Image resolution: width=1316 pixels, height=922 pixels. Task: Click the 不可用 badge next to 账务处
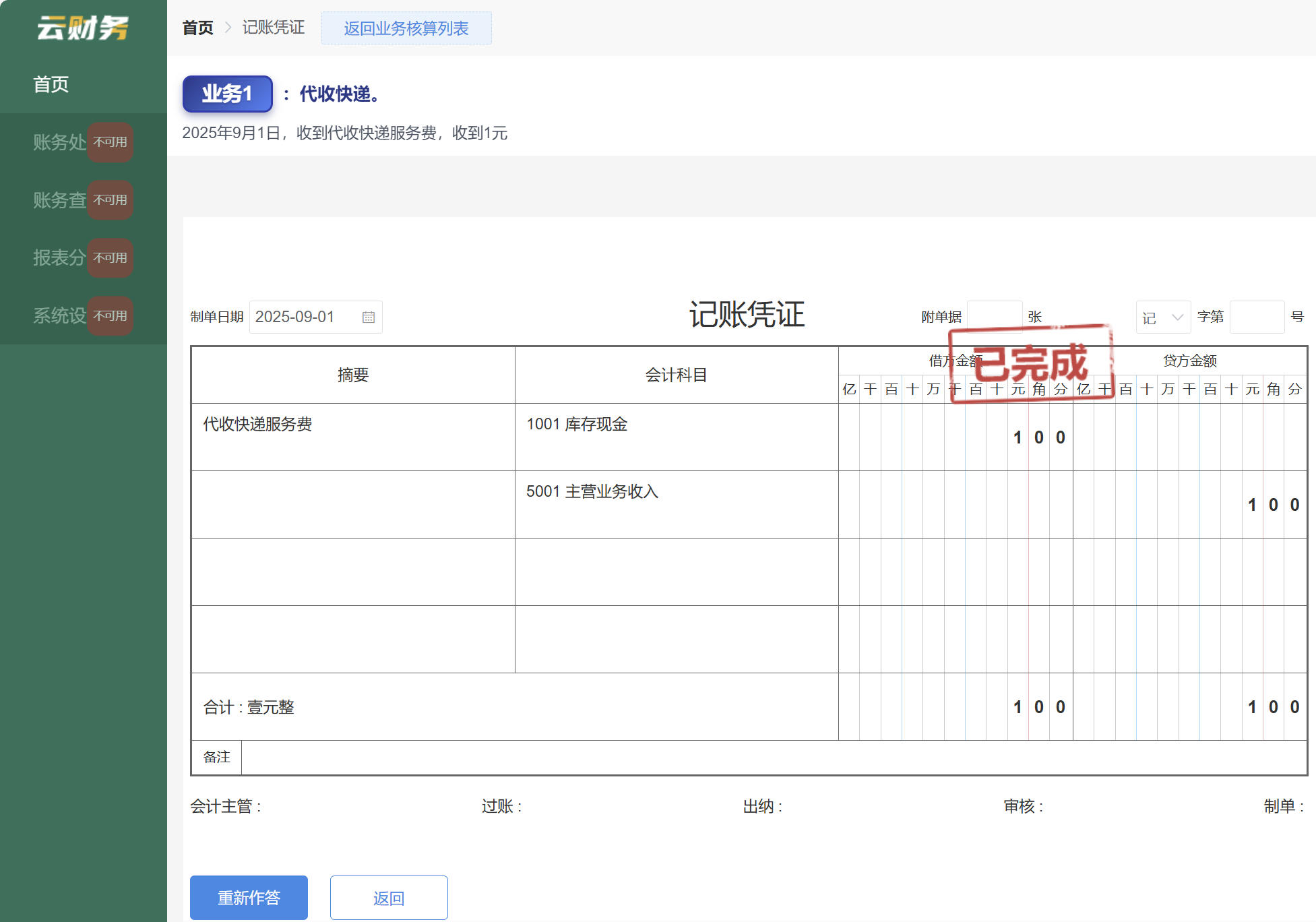pos(110,142)
